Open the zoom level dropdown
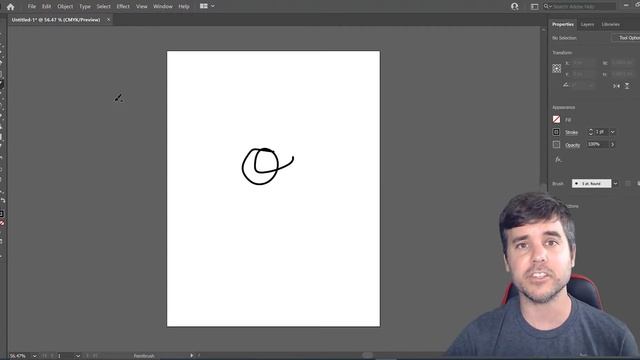This screenshot has height=360, width=640. 34,356
